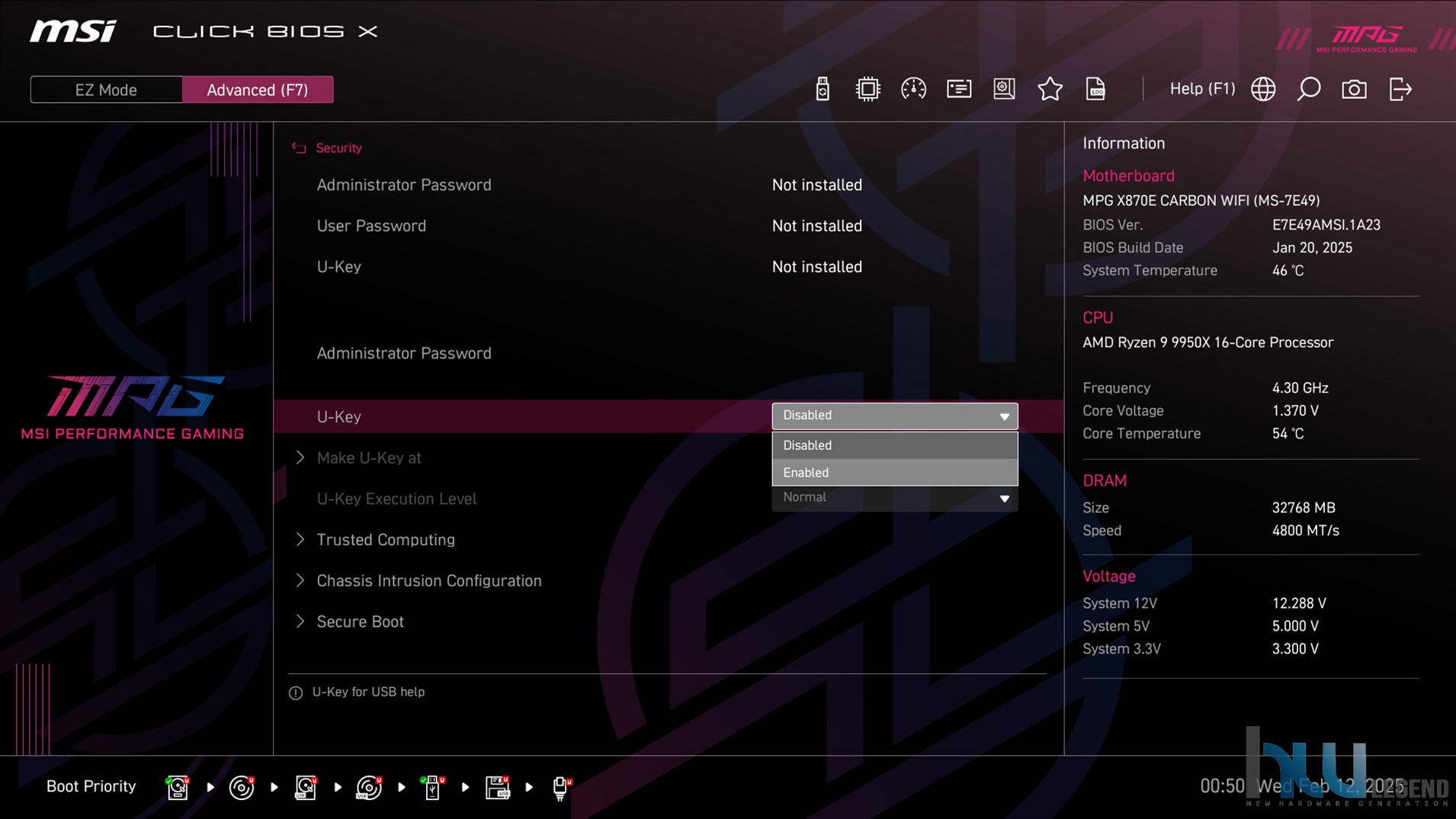Open the LOG file icon
This screenshot has height=819, width=1456.
(x=1095, y=89)
